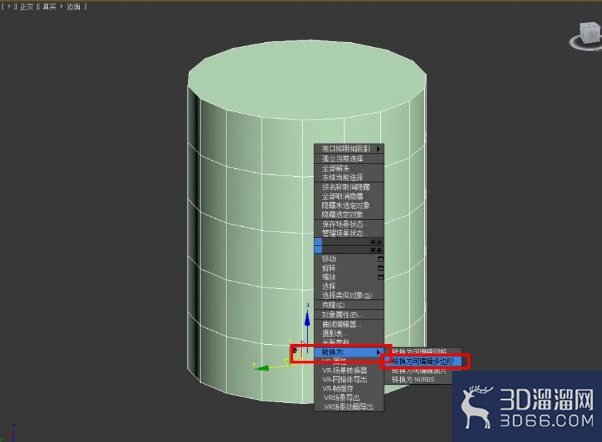The width and height of the screenshot is (602, 442).
Task: Select the highlighted 转换为 menu entry
Action: point(349,352)
